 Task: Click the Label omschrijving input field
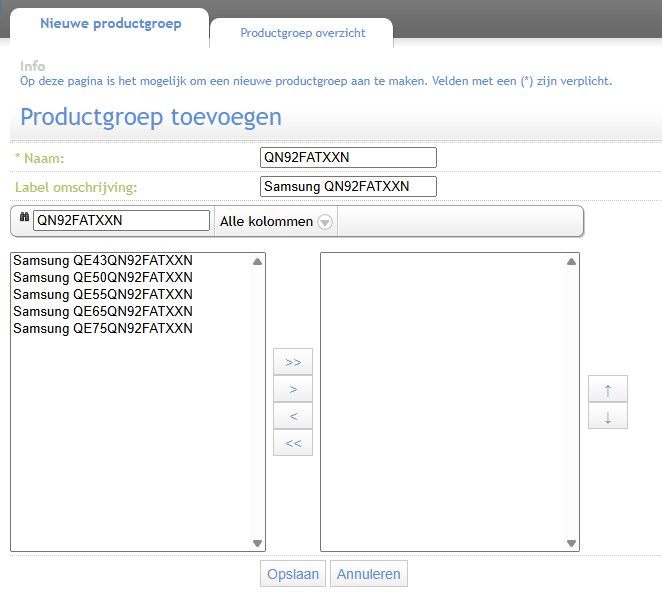coord(348,186)
